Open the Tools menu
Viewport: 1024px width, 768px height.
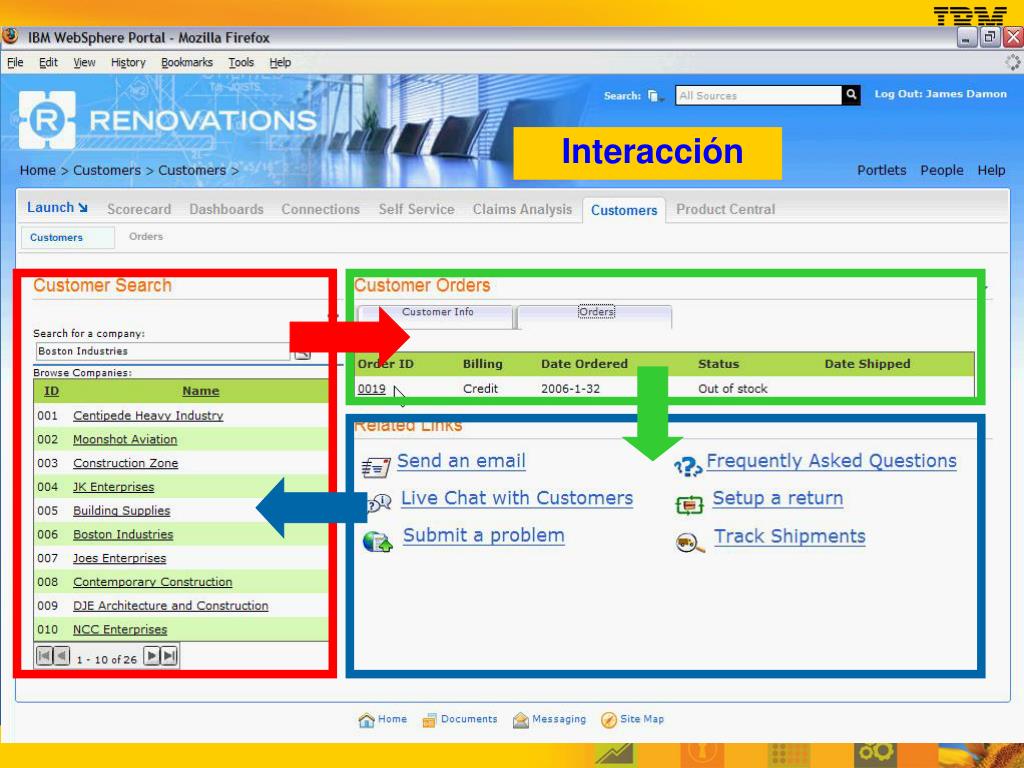click(x=241, y=62)
